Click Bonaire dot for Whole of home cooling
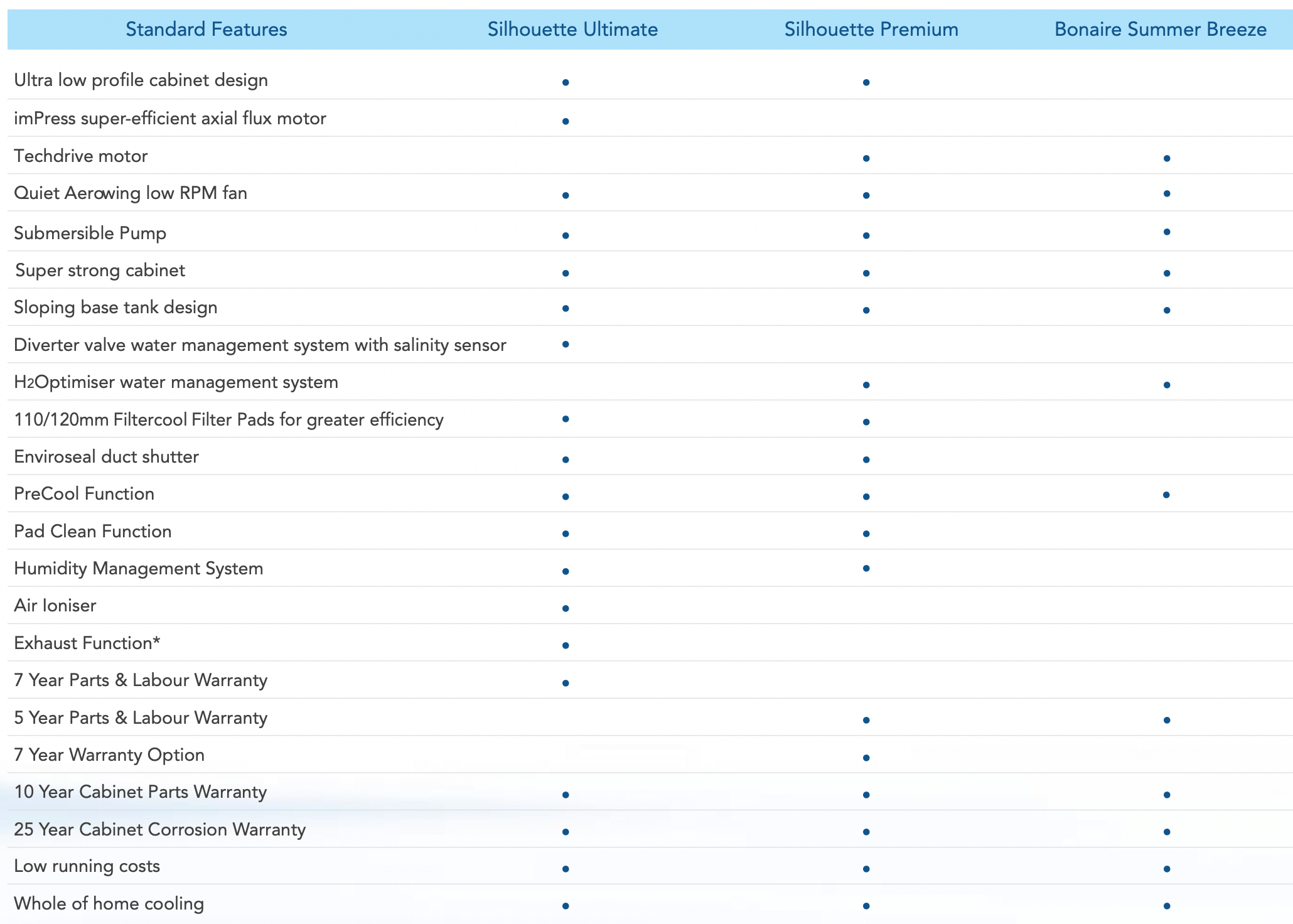This screenshot has height=924, width=1293. [1167, 906]
